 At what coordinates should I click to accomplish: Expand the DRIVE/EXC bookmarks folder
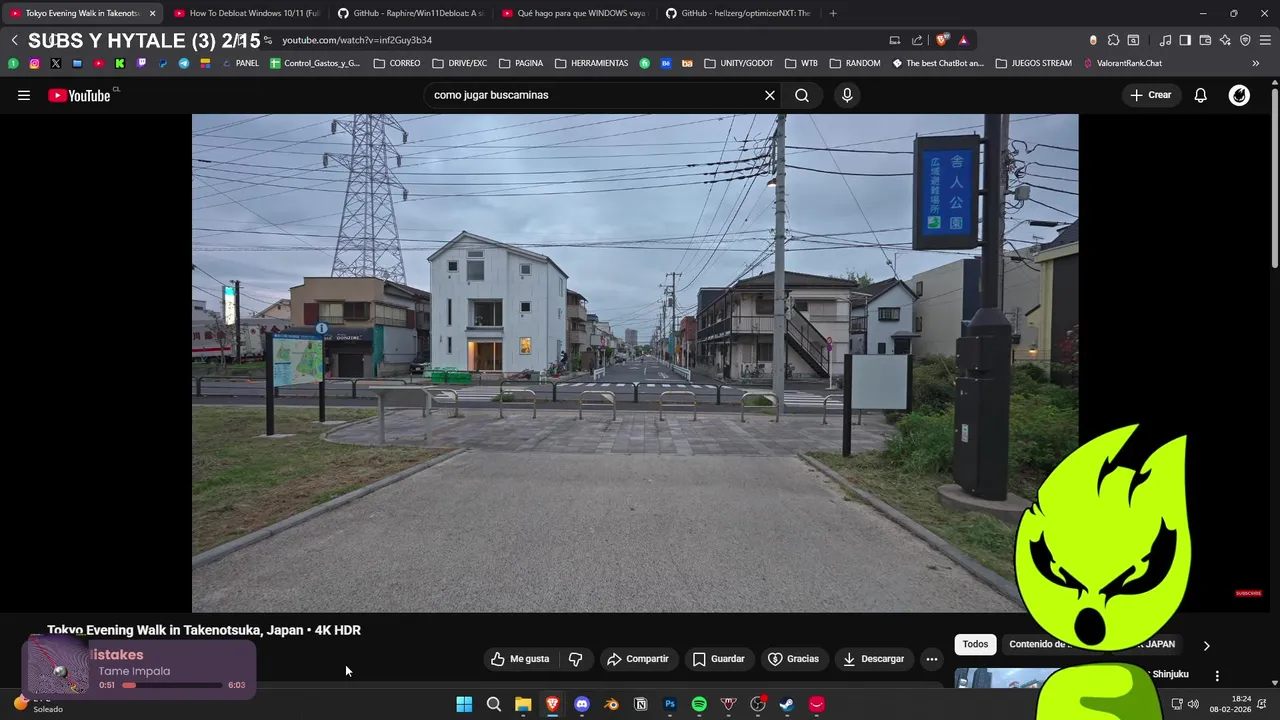click(x=460, y=63)
